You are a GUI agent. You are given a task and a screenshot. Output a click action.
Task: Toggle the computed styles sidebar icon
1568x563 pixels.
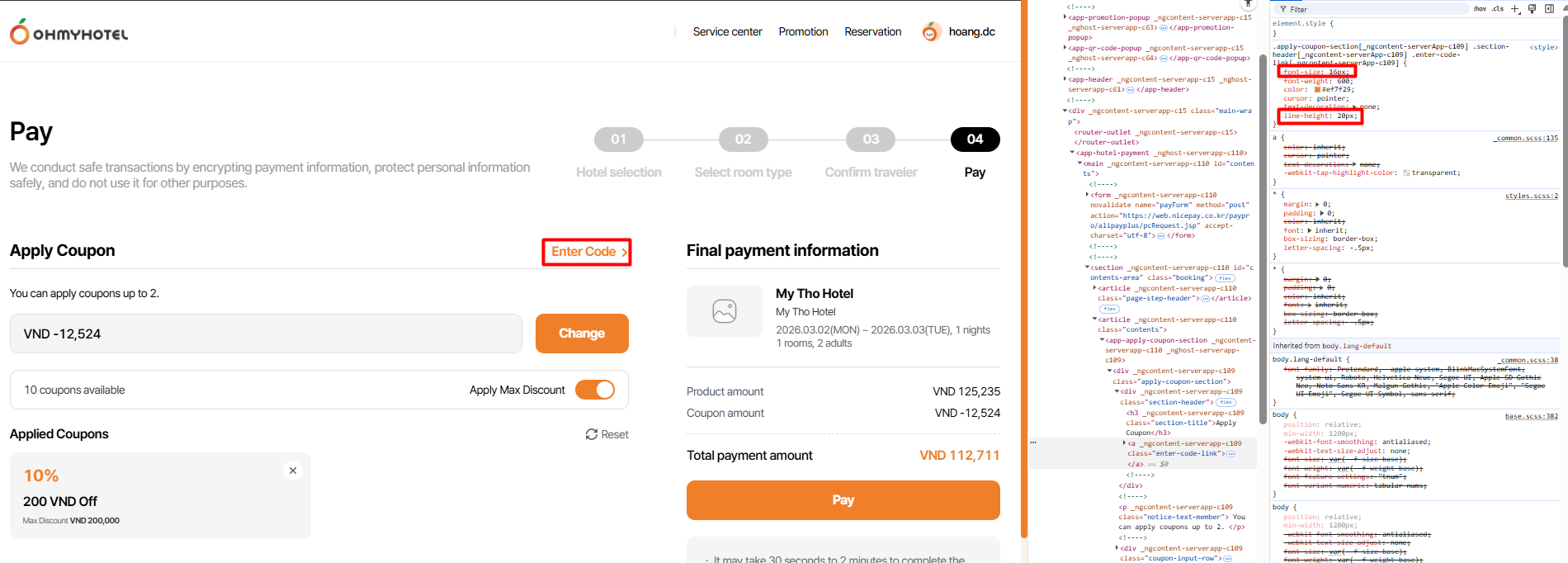coord(1549,9)
